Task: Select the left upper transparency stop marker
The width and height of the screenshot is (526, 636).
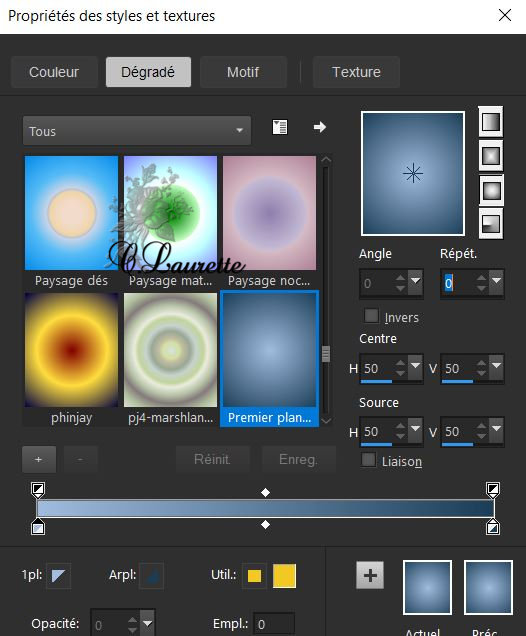Action: click(38, 490)
